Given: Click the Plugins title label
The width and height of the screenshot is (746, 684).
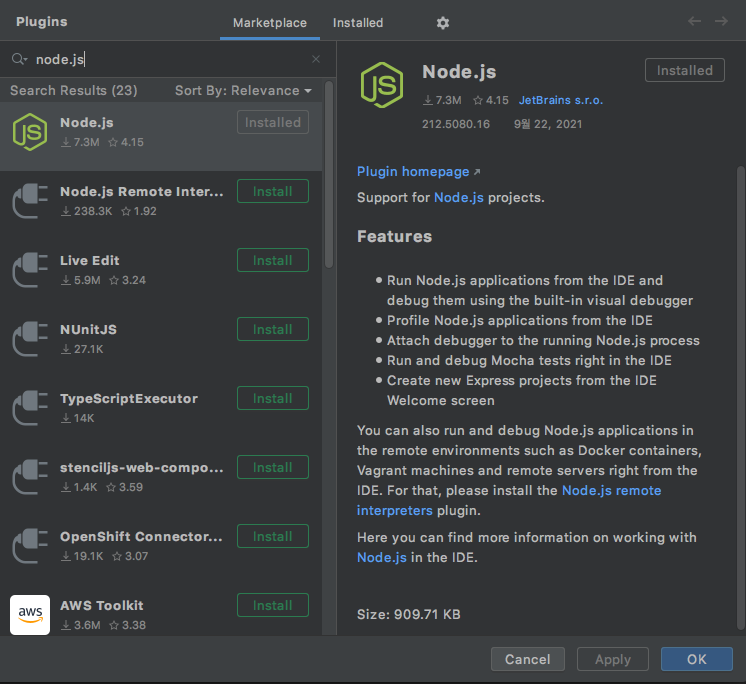Looking at the screenshot, I should [x=41, y=22].
